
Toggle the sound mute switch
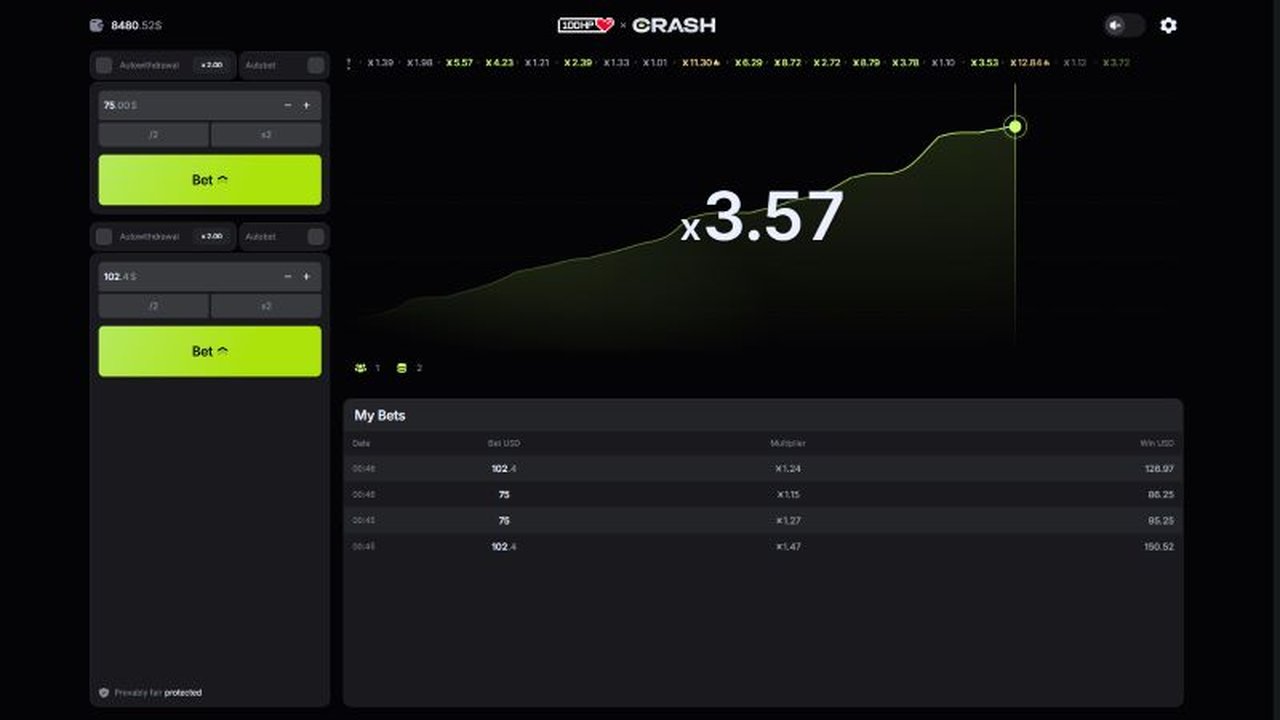coord(1124,25)
